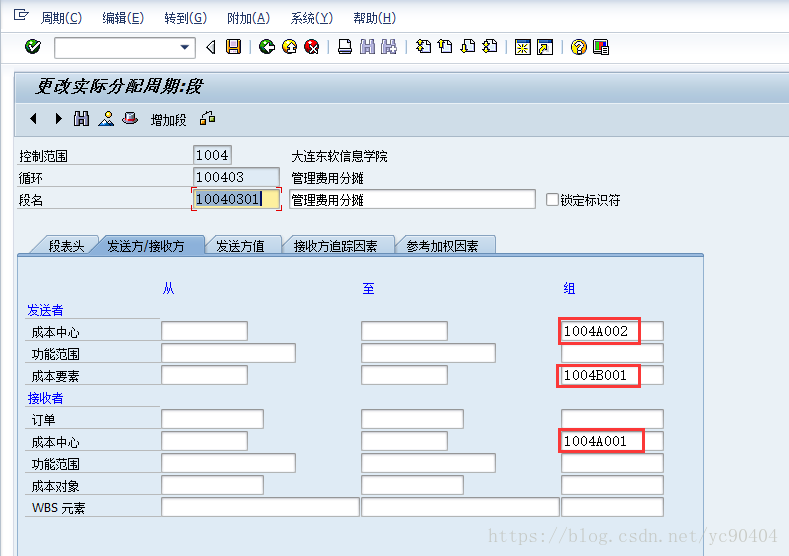The image size is (789, 556).
Task: Click the blue 发送者 section label
Action: click(x=45, y=310)
